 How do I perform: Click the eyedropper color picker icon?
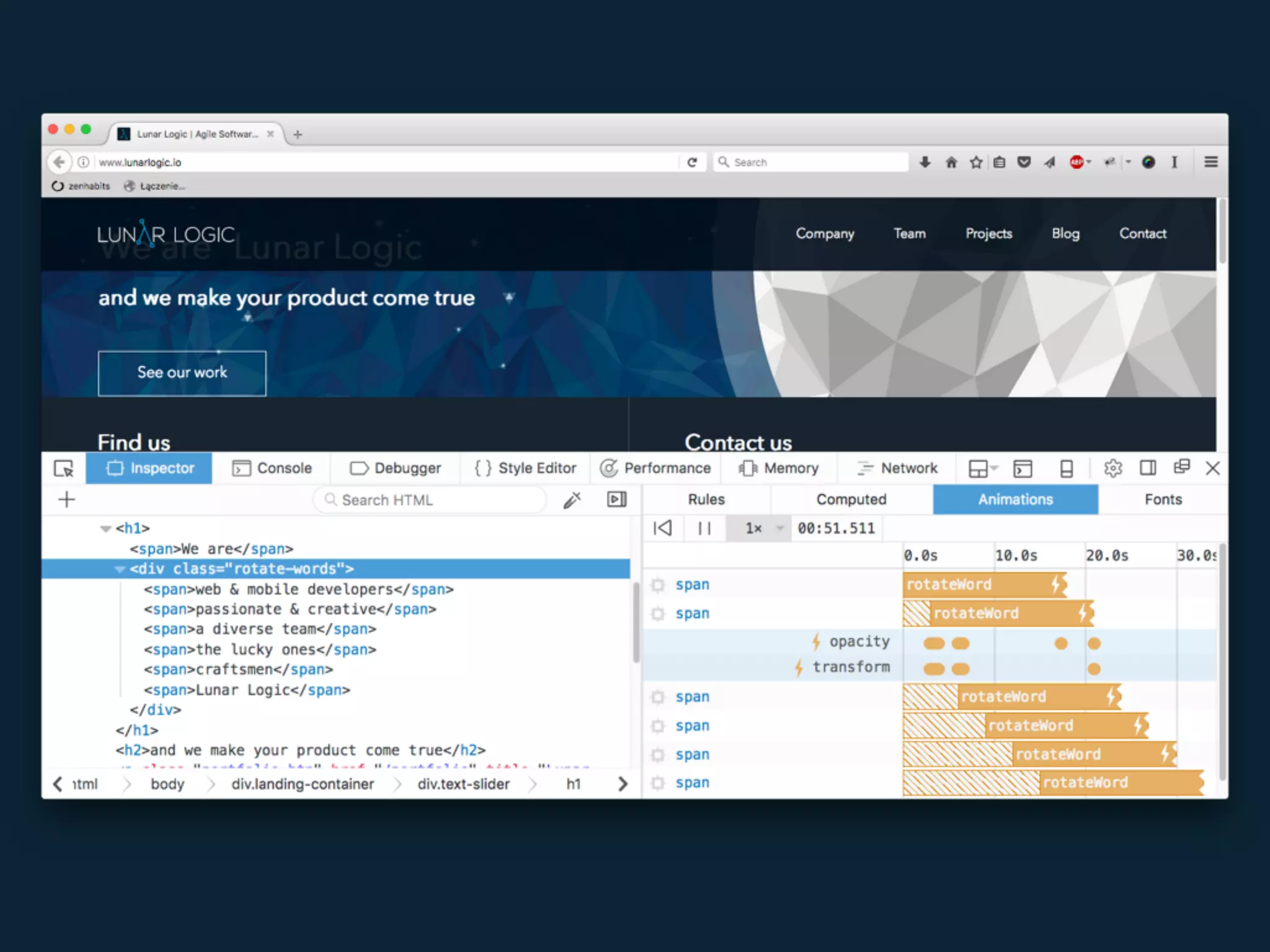click(x=572, y=500)
